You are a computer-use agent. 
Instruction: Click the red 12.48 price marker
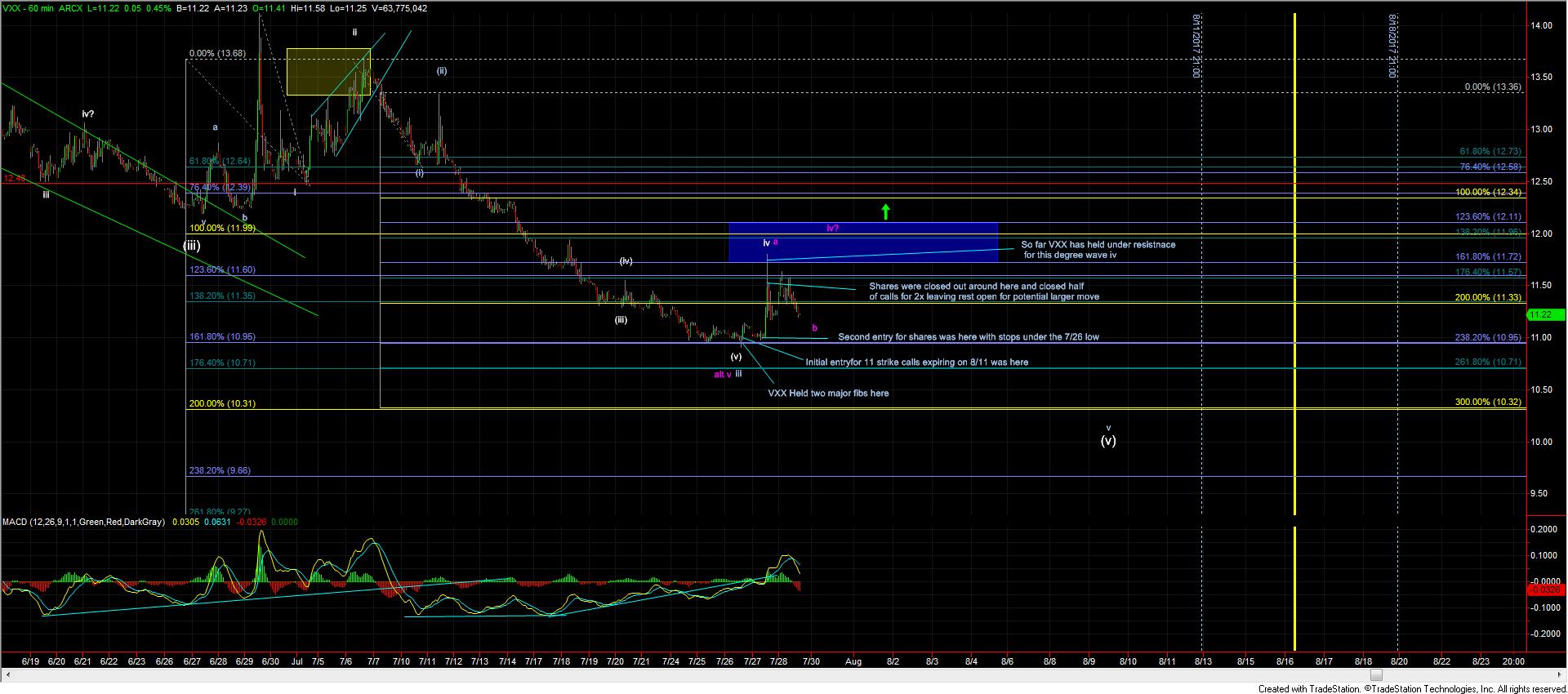[x=13, y=178]
